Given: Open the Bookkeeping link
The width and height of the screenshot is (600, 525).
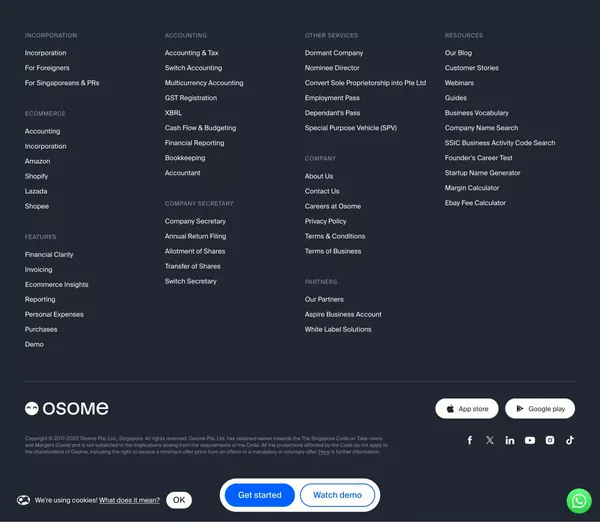Looking at the screenshot, I should coord(185,158).
